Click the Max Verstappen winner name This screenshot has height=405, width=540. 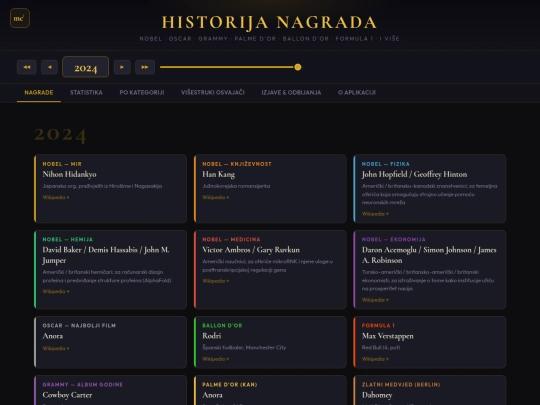click(x=387, y=336)
